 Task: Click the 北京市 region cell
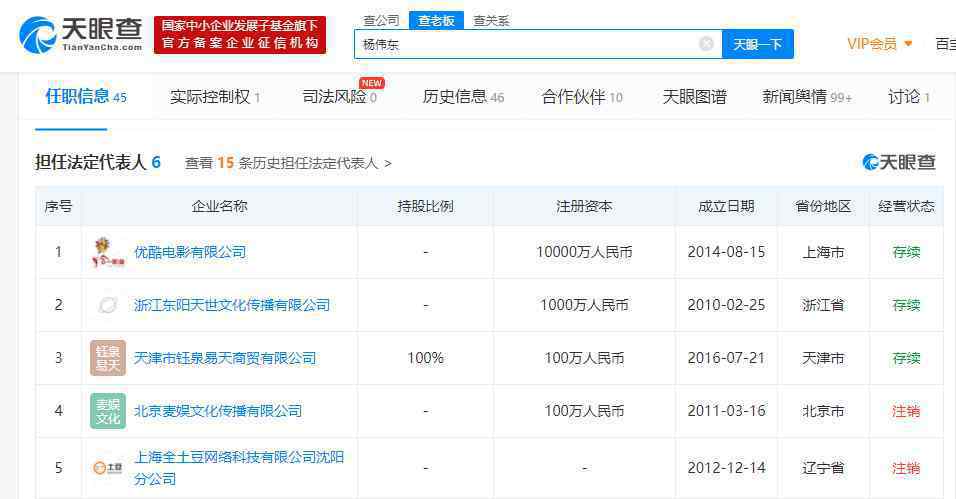click(823, 411)
